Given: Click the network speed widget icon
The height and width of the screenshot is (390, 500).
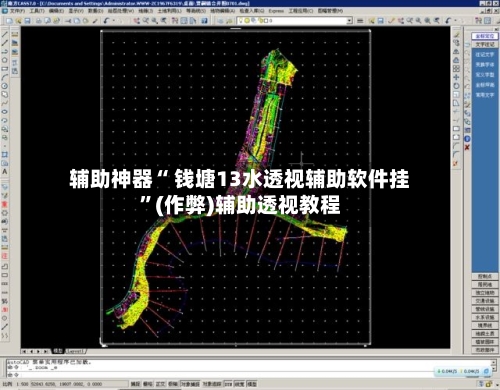Looking at the screenshot, I should (486, 371).
